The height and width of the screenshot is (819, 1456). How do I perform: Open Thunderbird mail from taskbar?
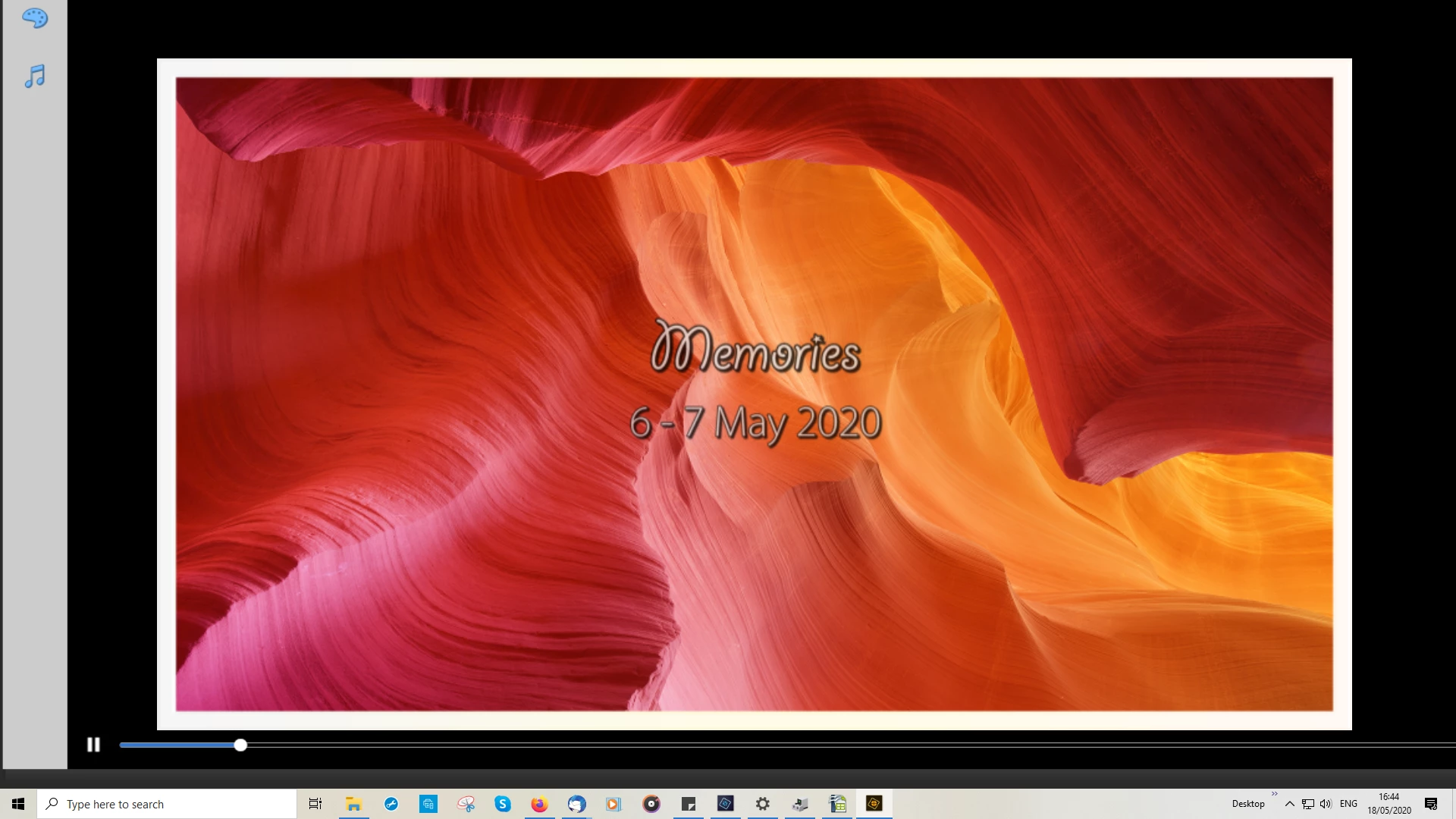coord(576,804)
